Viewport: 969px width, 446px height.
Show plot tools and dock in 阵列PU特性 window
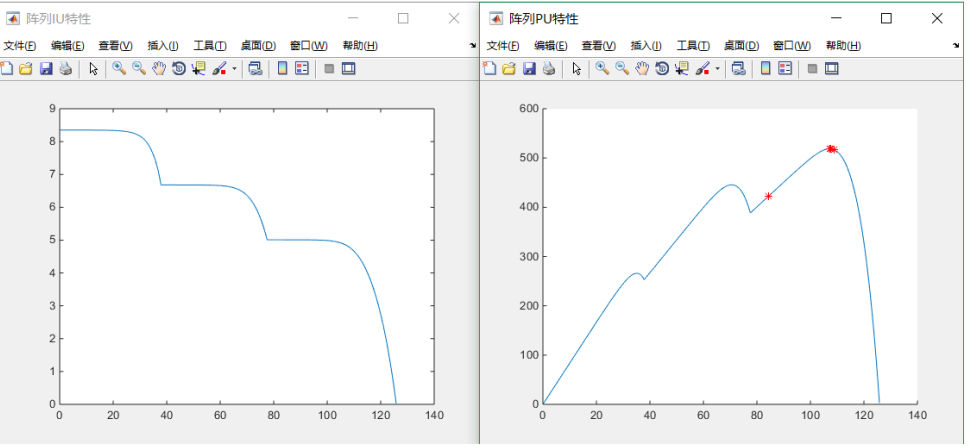click(832, 69)
